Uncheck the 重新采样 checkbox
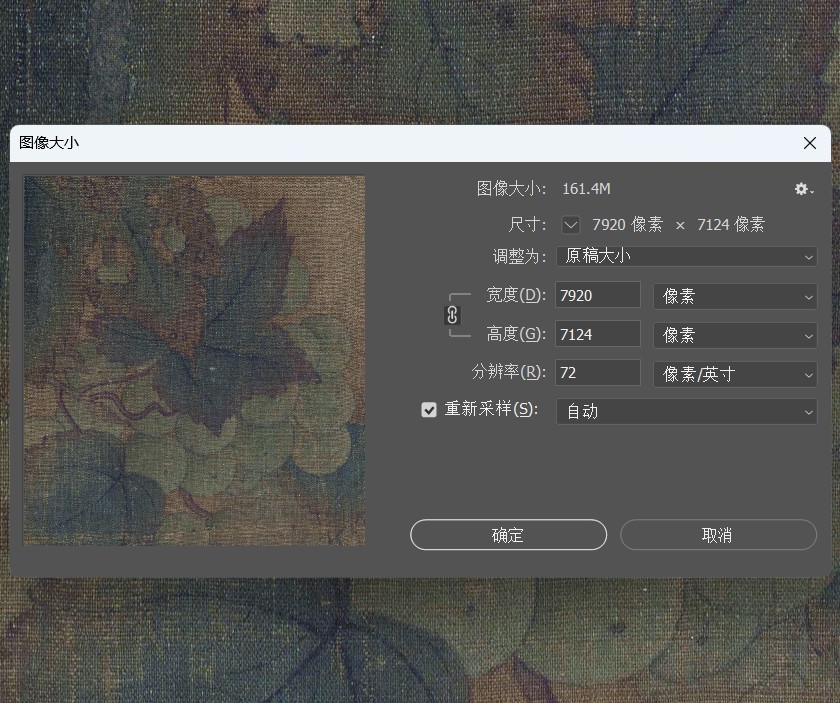Screen dimensions: 840x703 429,410
